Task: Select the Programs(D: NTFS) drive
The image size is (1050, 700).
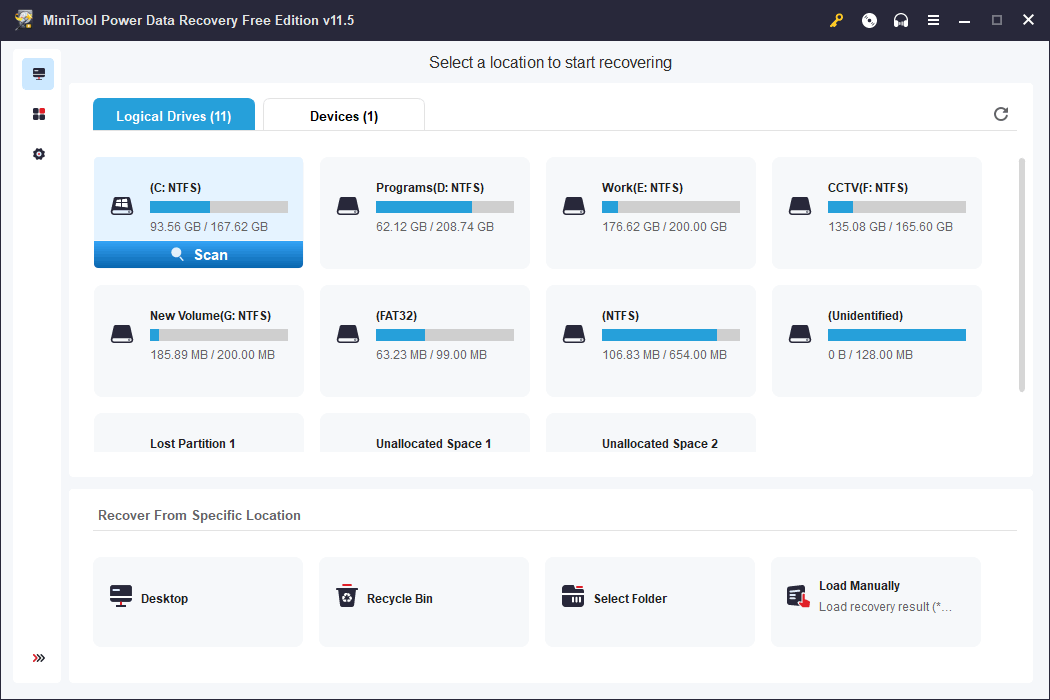Action: click(x=424, y=212)
